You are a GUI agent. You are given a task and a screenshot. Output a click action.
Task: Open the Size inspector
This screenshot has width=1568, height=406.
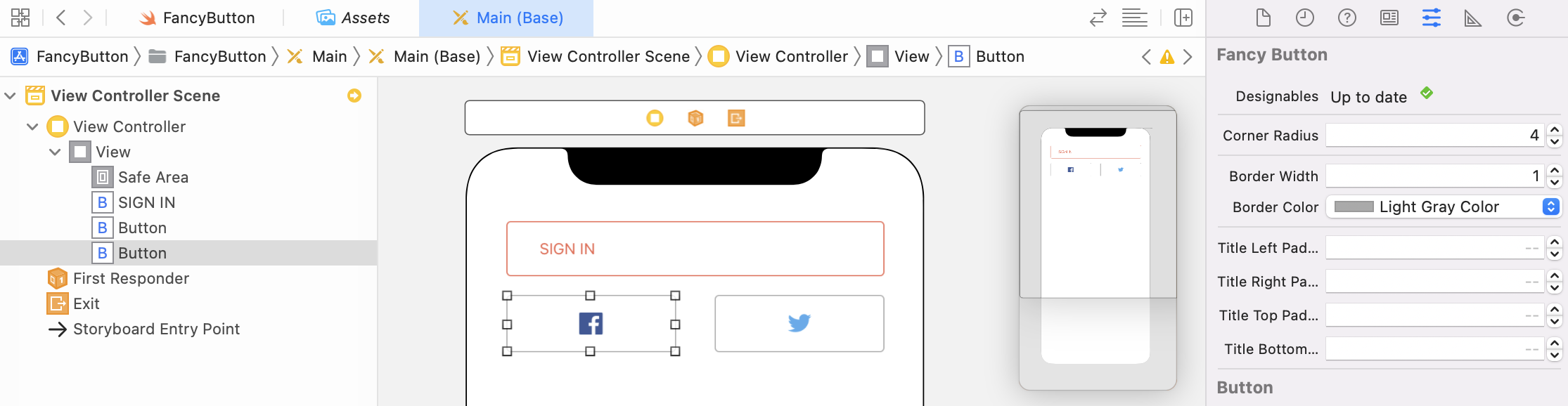coord(1472,18)
